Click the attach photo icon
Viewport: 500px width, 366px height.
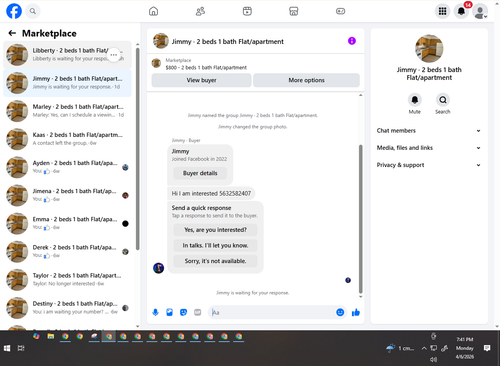(169, 312)
